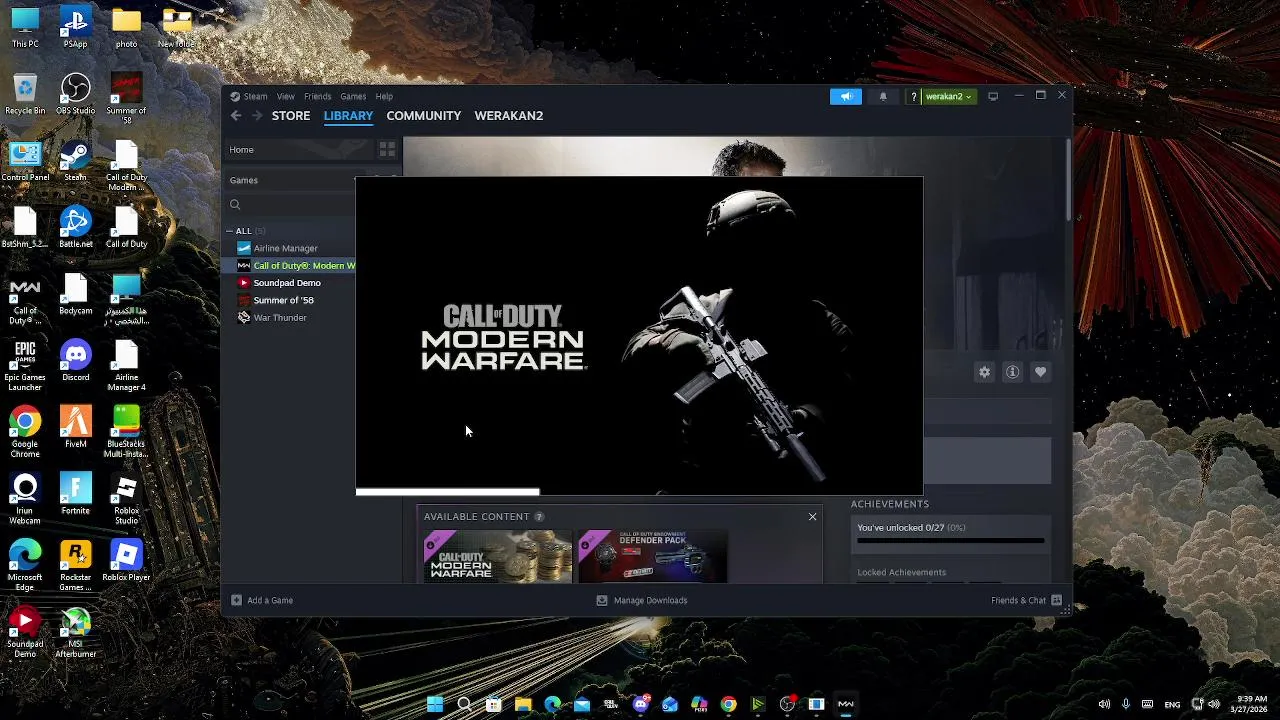
Task: Toggle the library grid collections view icon
Action: point(387,149)
